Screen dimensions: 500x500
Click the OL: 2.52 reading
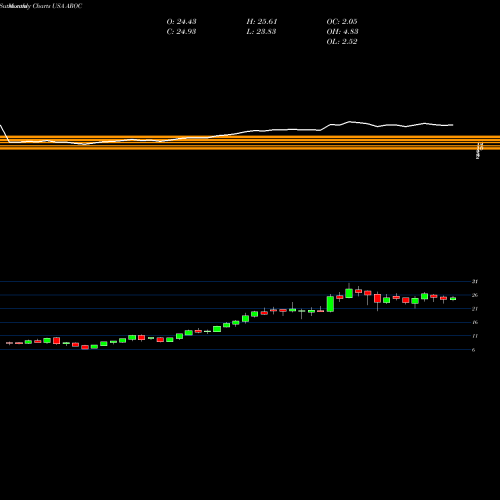click(342, 42)
